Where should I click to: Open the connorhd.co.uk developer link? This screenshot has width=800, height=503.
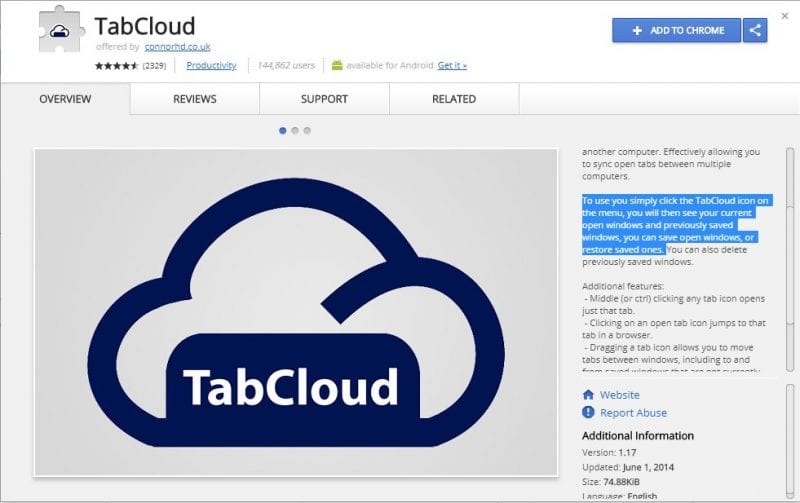[x=178, y=46]
